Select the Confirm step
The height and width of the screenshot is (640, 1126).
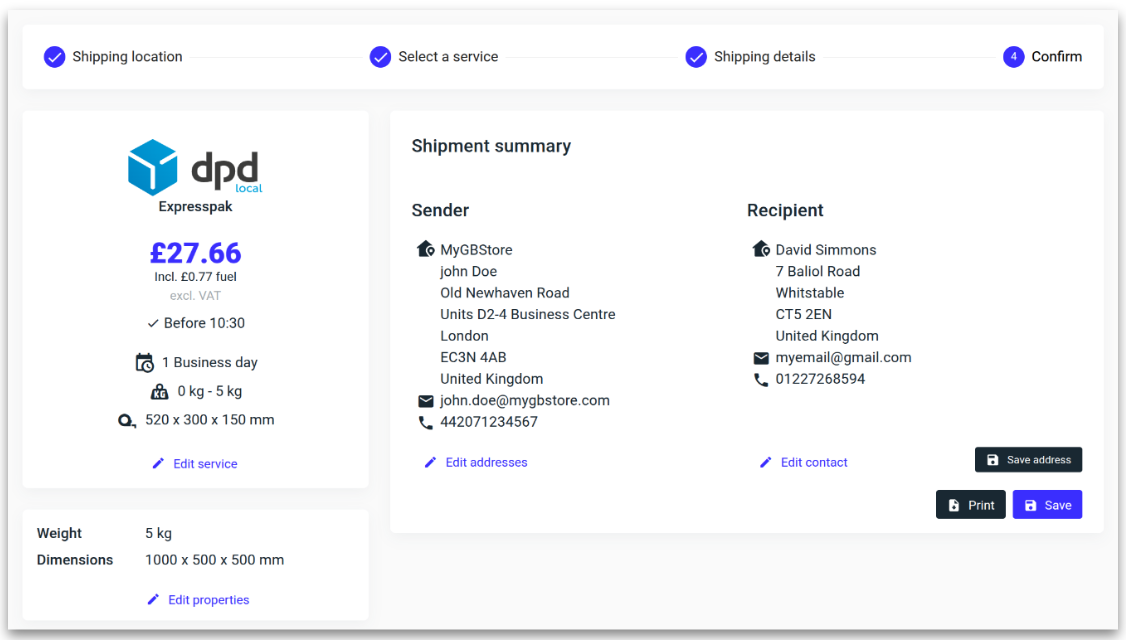click(1043, 57)
